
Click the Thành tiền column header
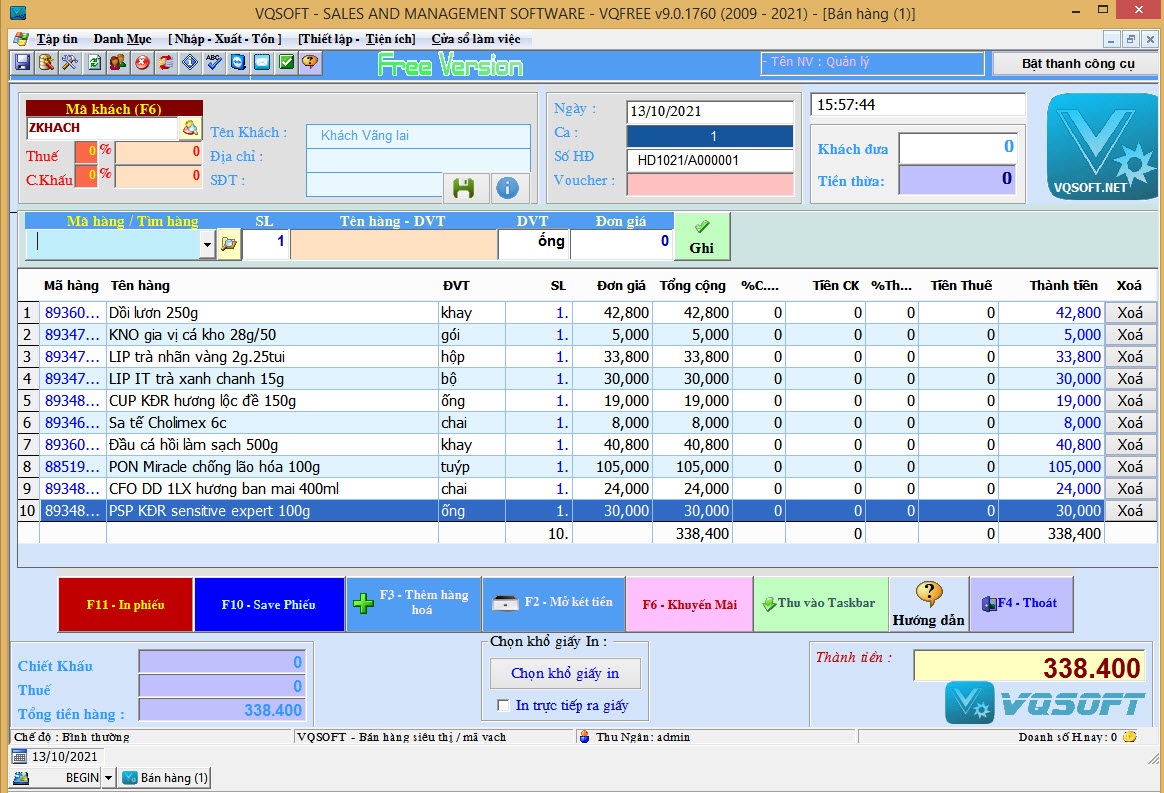(x=1063, y=286)
